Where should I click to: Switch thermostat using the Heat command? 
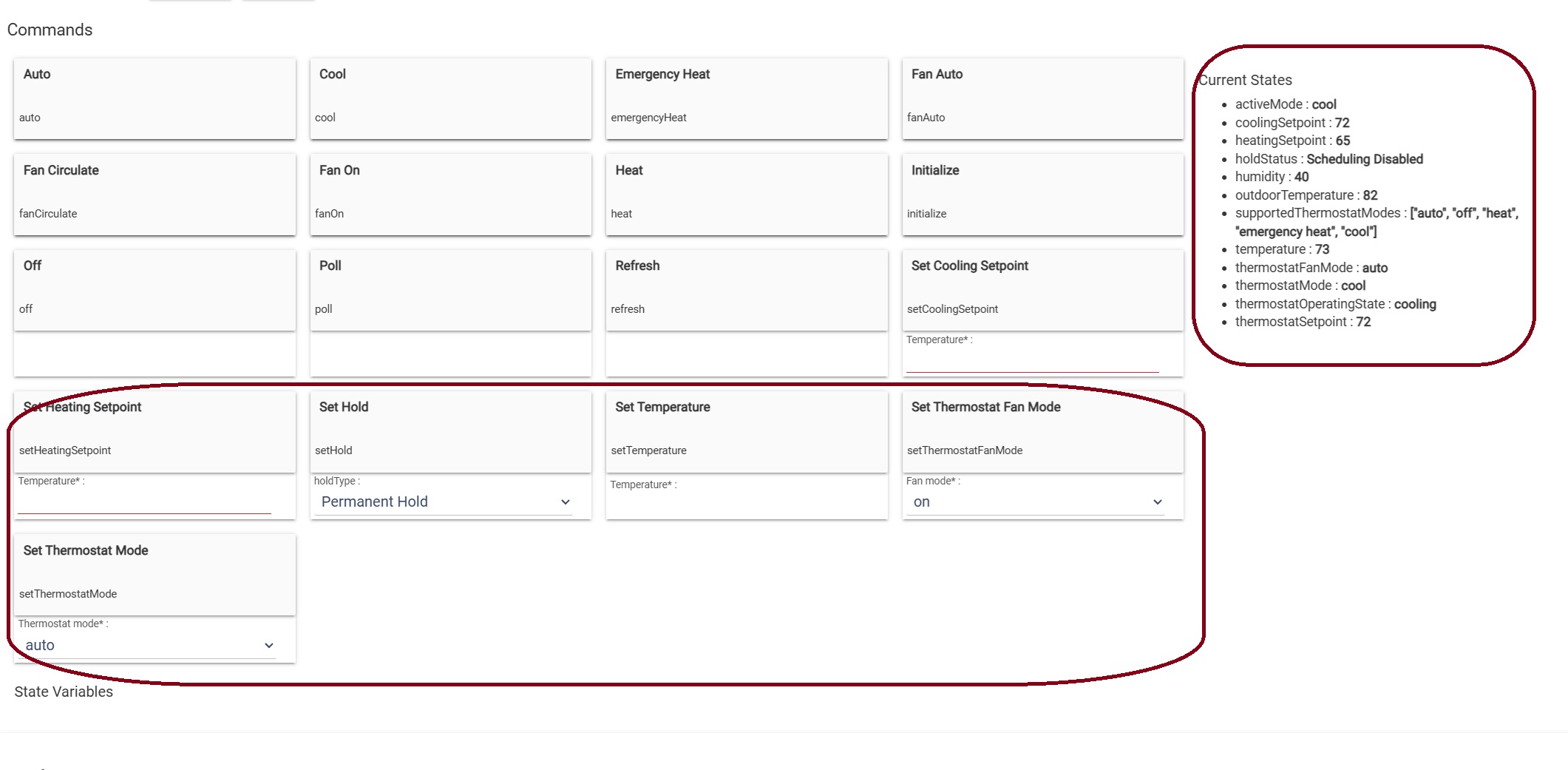[746, 194]
